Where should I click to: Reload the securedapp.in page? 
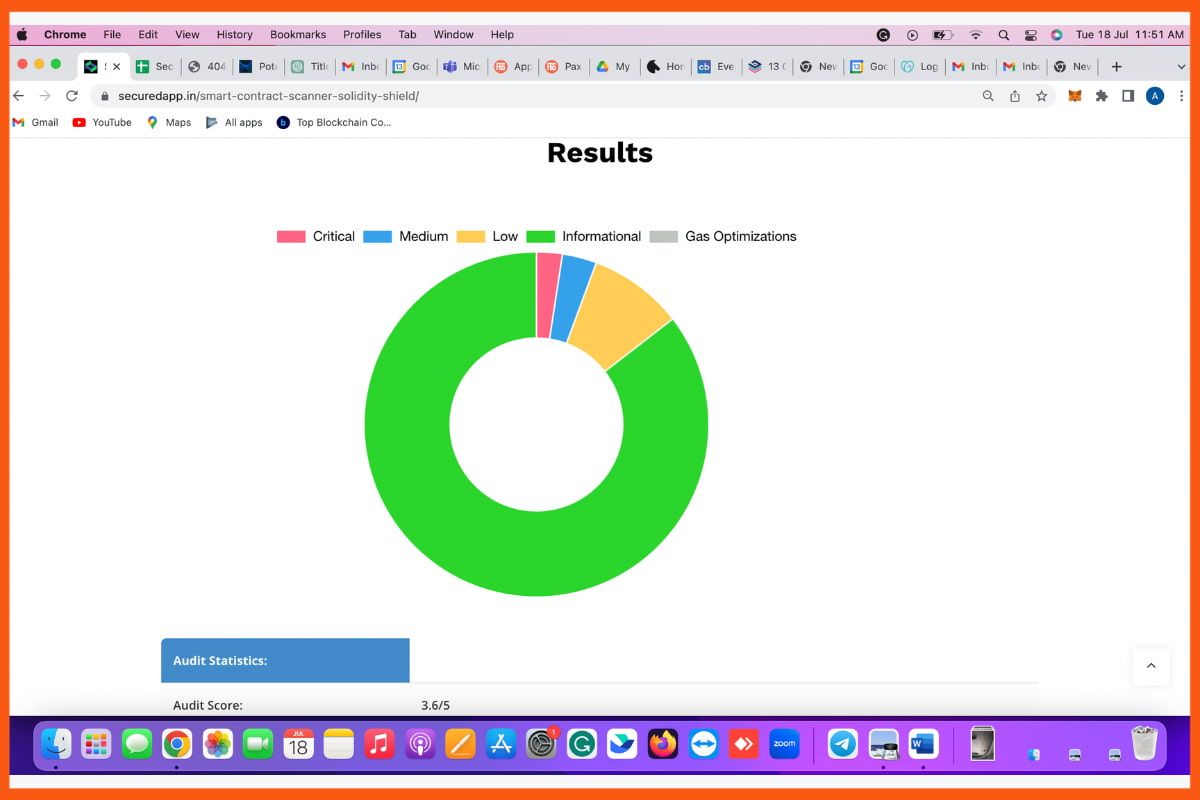[71, 95]
